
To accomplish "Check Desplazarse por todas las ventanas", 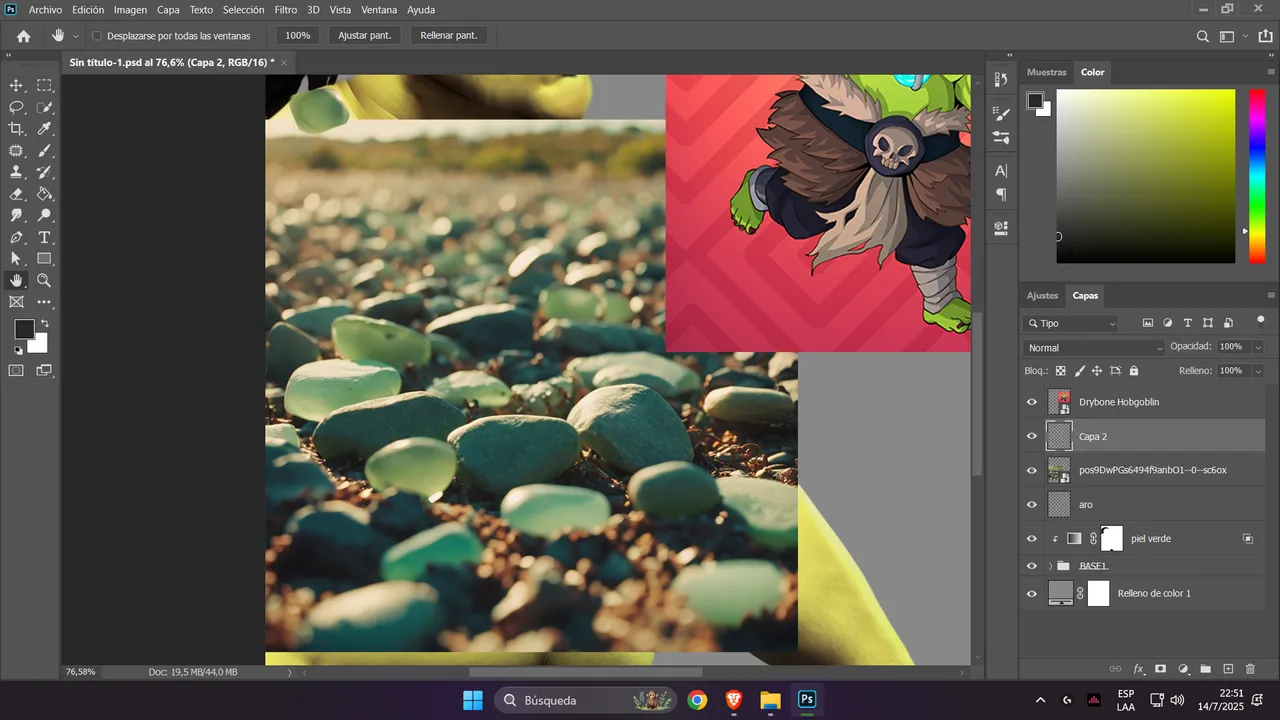I will 97,36.
